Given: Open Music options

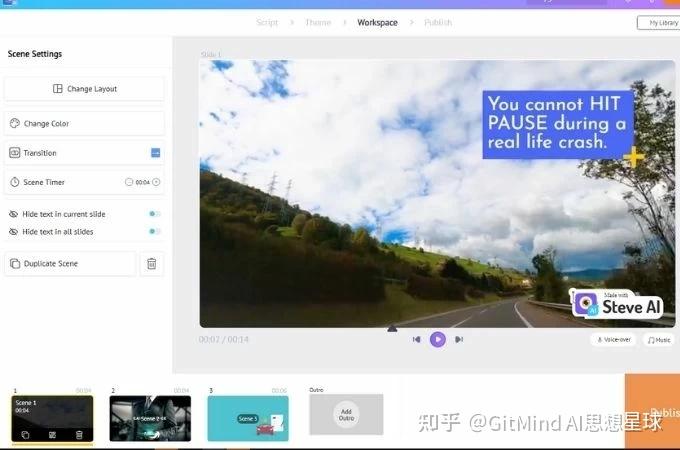Looking at the screenshot, I should pyautogui.click(x=659, y=340).
